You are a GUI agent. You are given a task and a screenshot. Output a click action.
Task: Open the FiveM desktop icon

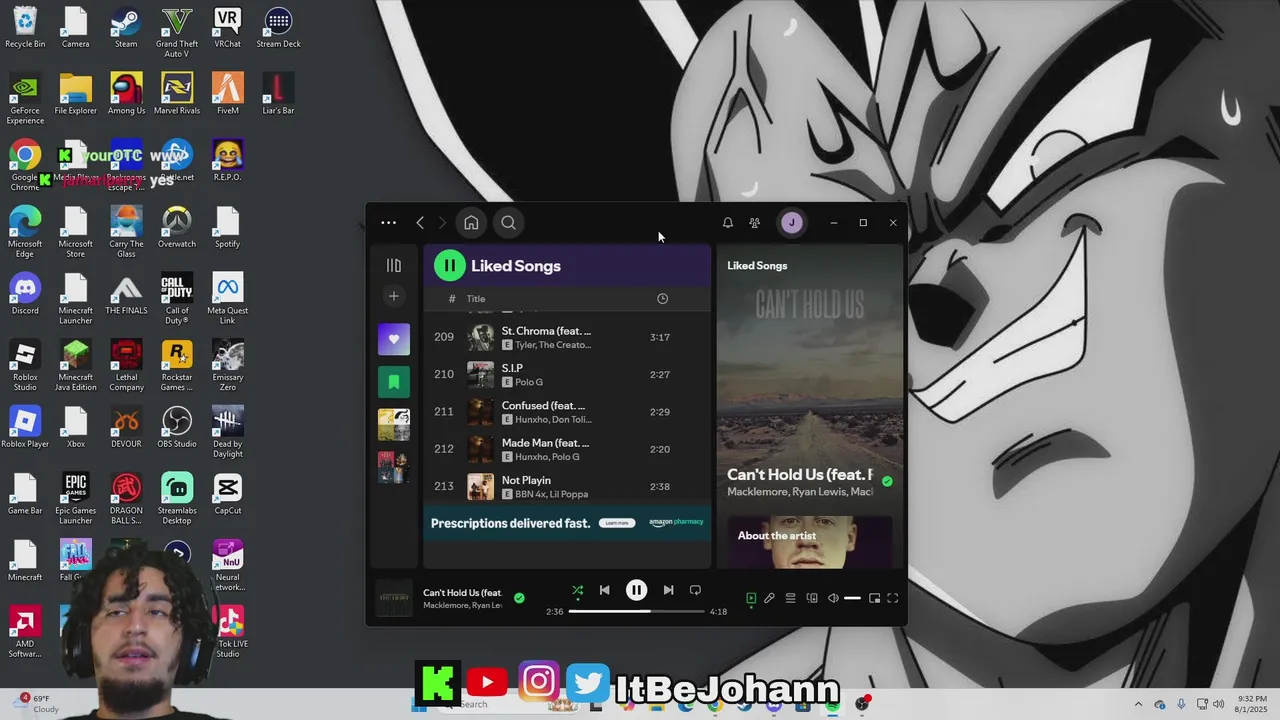pos(227,94)
